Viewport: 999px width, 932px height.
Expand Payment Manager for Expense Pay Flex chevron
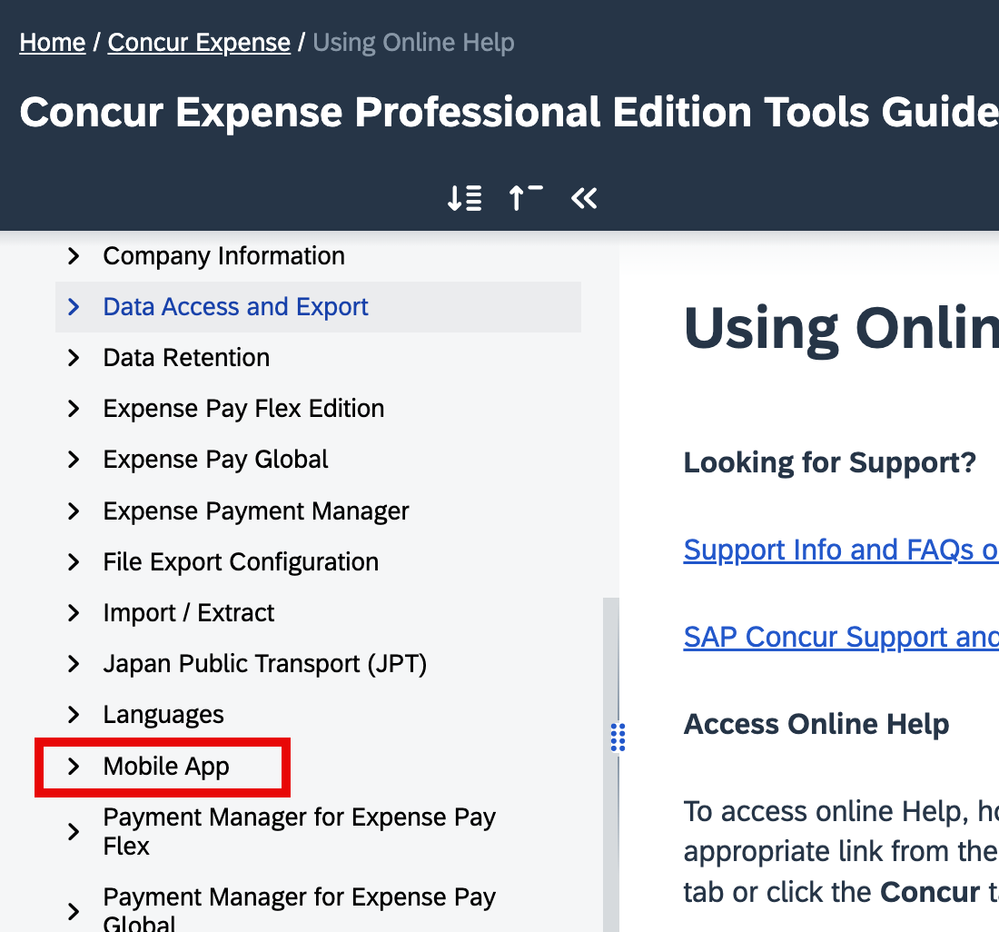[x=74, y=831]
